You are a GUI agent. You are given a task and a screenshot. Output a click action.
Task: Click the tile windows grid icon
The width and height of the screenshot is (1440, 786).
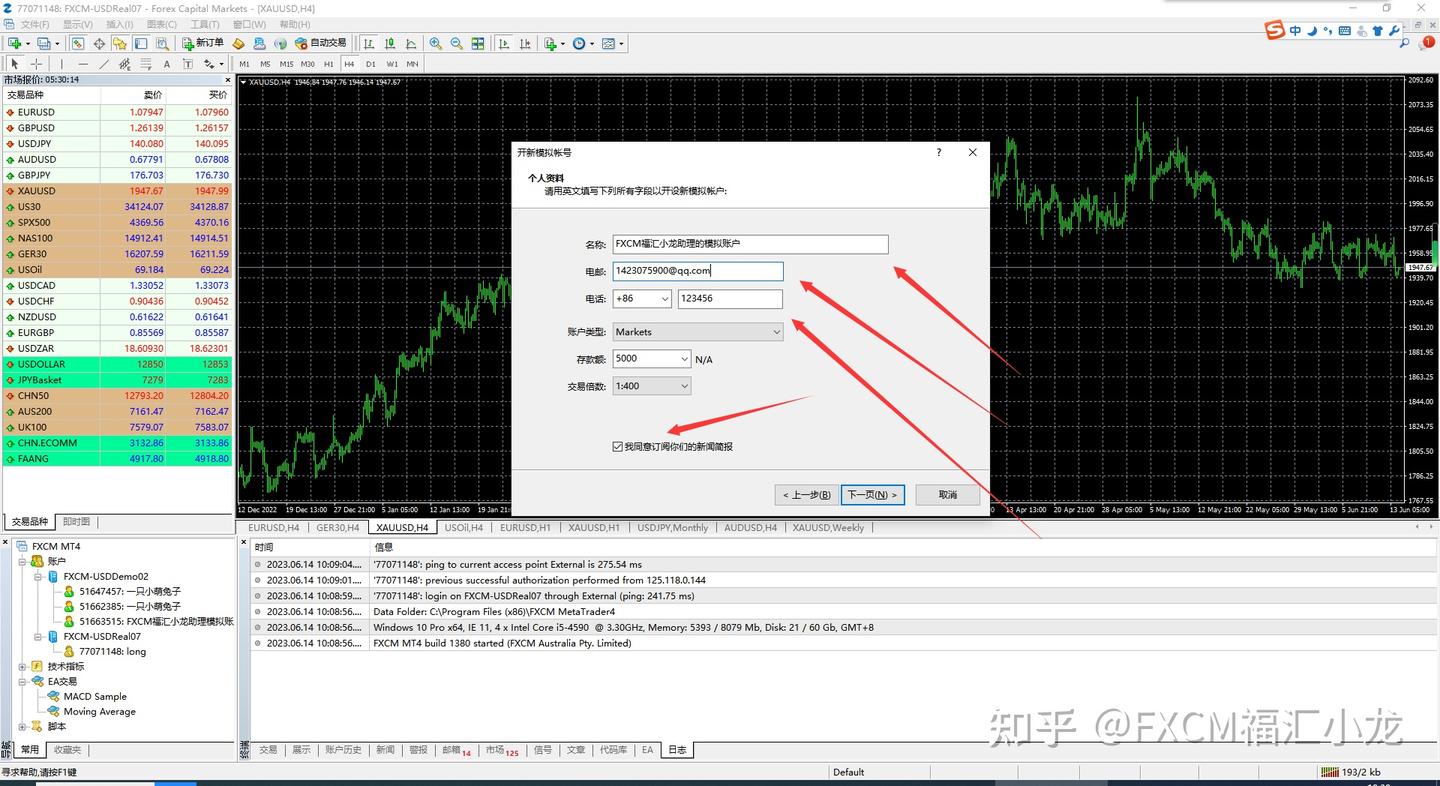(478, 43)
